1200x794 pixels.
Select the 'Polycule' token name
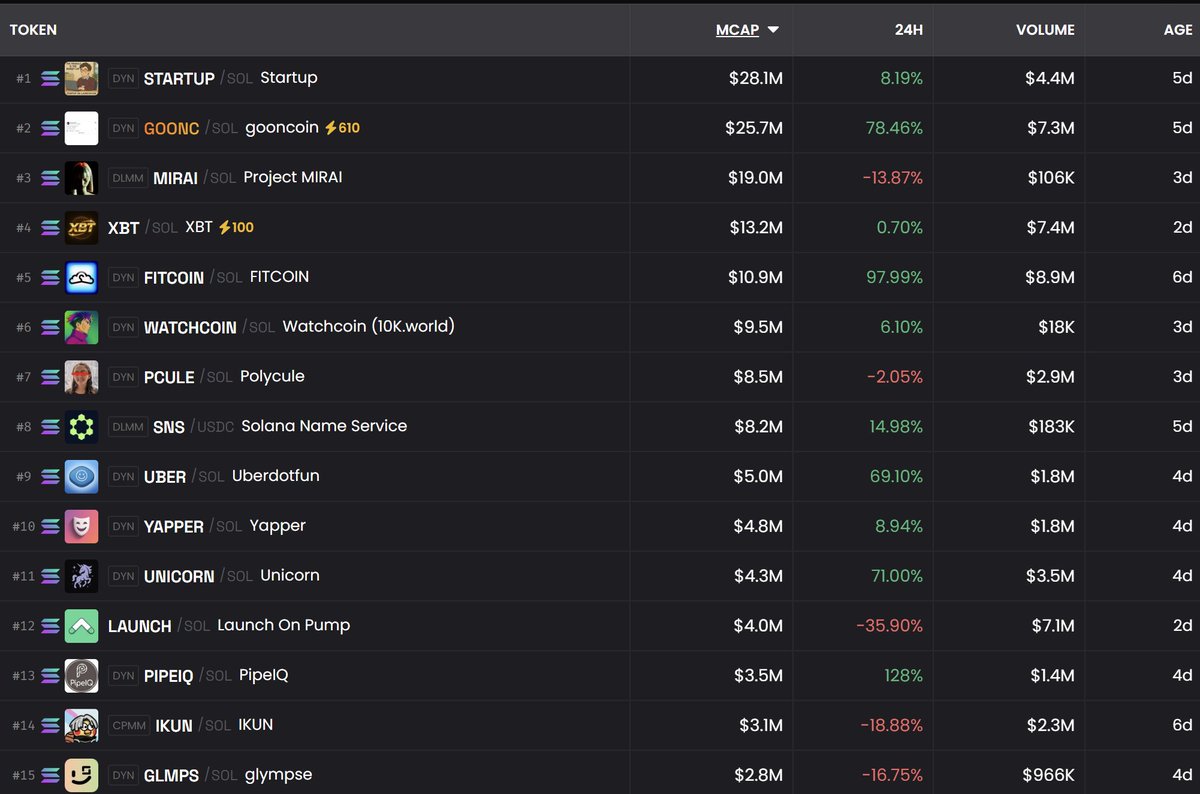(x=272, y=376)
